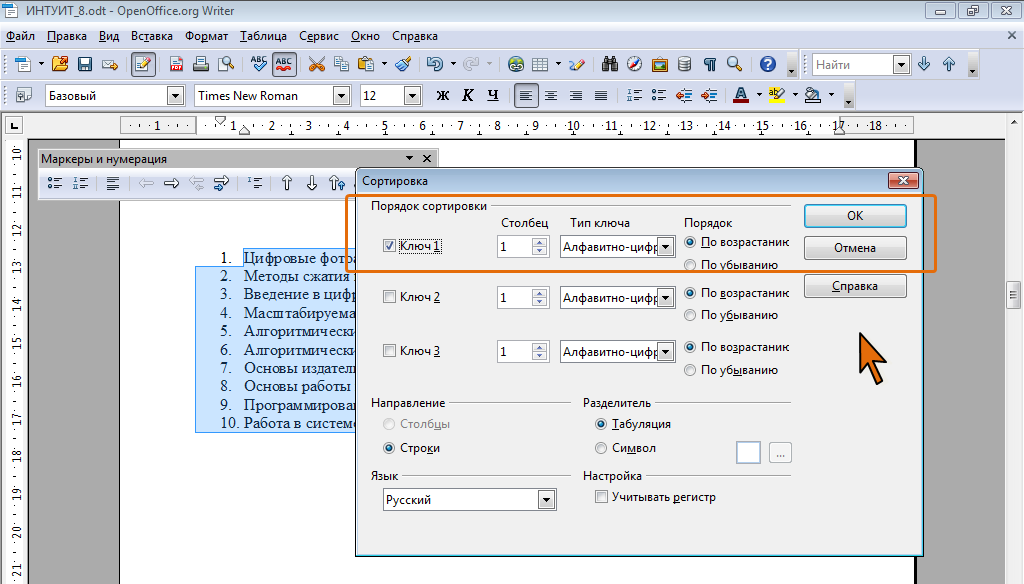Open the Найти search box dropdown
The height and width of the screenshot is (584, 1024).
[x=901, y=65]
